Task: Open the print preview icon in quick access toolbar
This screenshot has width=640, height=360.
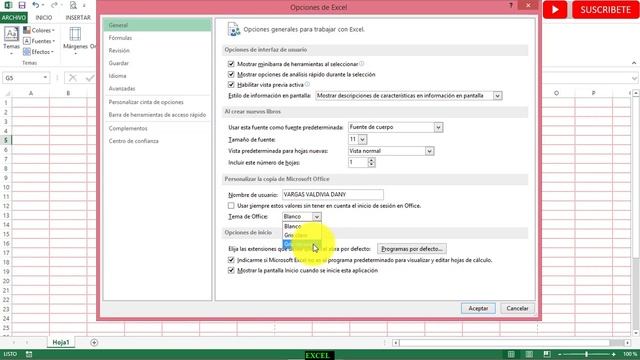Action: click(73, 5)
